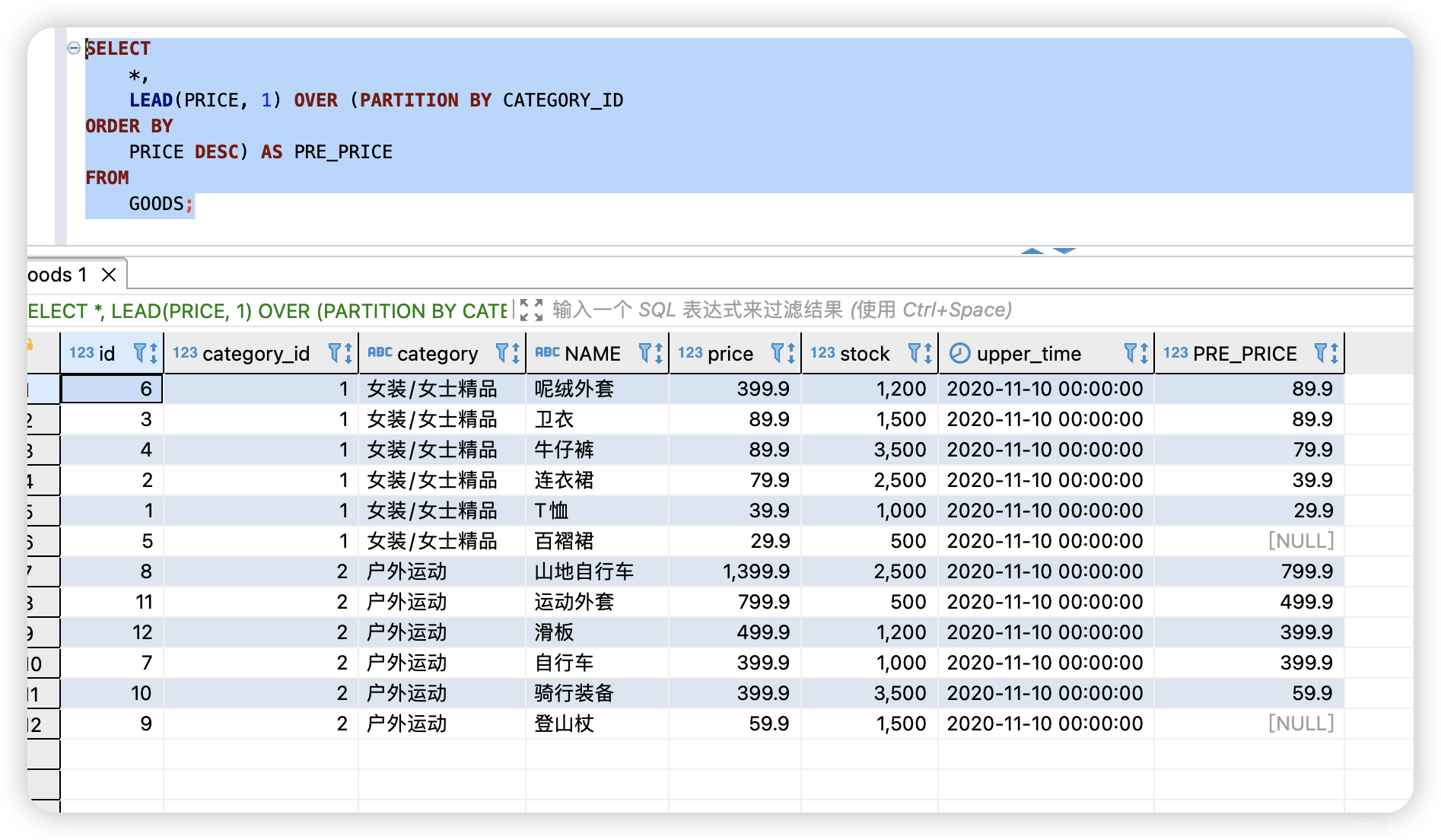Click the row header for row 10
1441x840 pixels.
(x=43, y=663)
